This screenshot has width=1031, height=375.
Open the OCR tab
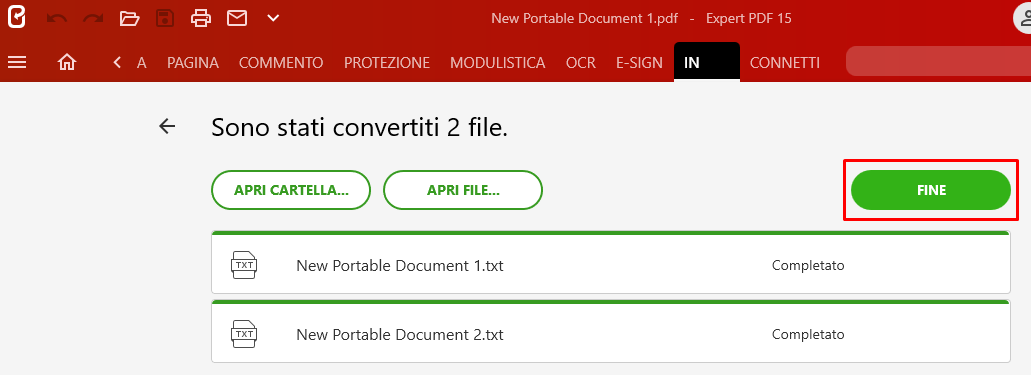(x=581, y=63)
